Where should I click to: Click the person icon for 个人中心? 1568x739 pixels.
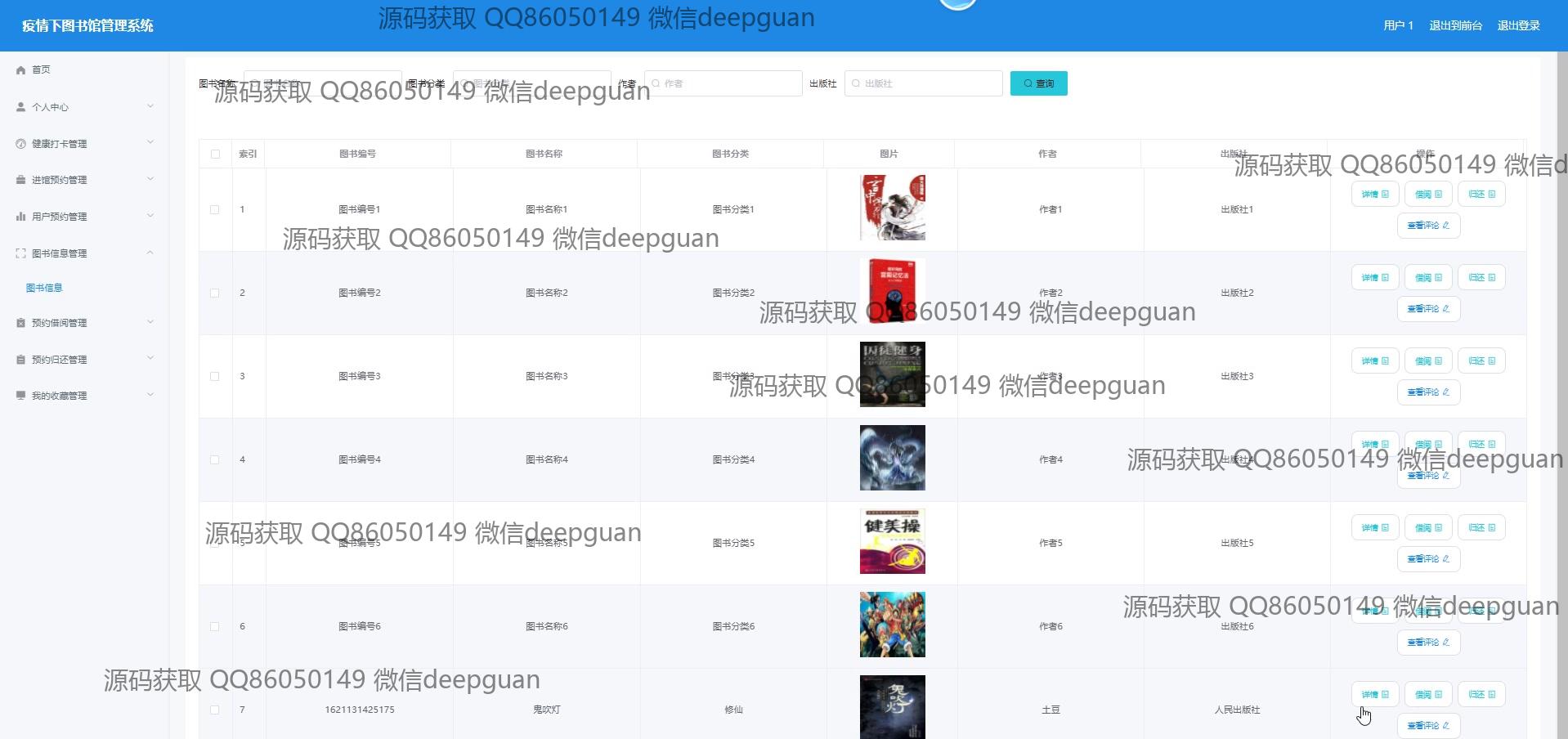click(x=20, y=107)
